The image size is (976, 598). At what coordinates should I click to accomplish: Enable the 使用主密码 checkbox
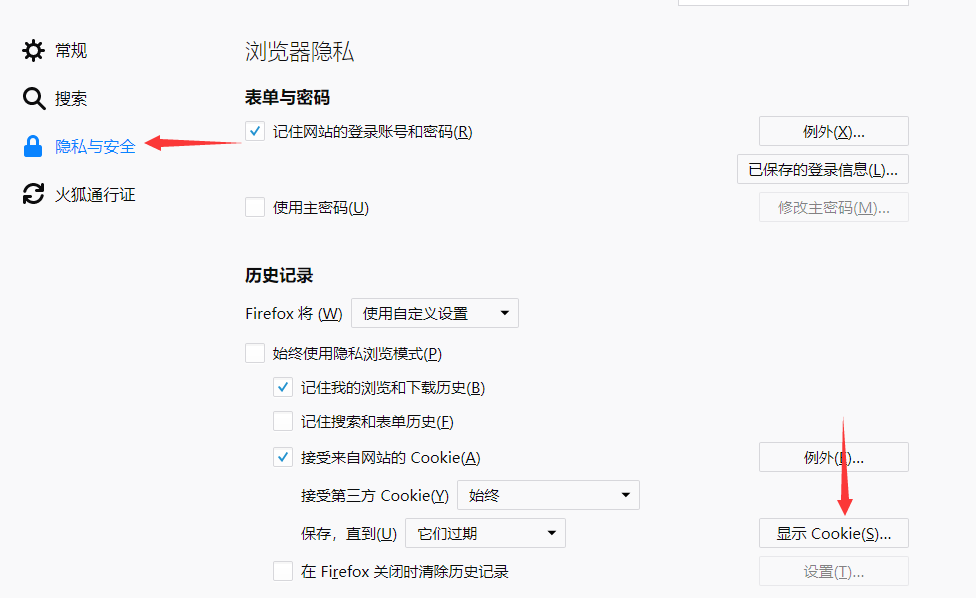(255, 207)
